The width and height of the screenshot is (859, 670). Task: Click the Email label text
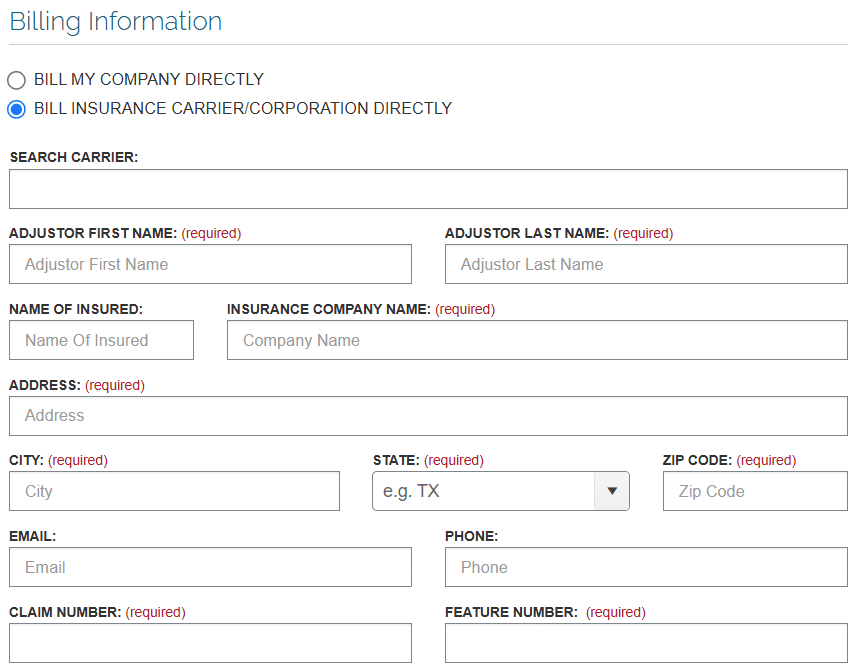(x=32, y=536)
